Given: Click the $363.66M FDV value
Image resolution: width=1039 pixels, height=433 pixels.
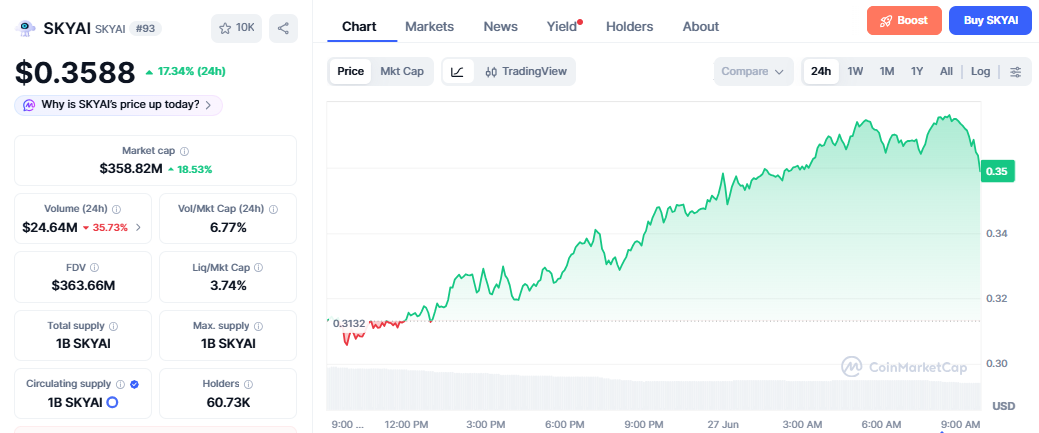Looking at the screenshot, I should point(83,286).
